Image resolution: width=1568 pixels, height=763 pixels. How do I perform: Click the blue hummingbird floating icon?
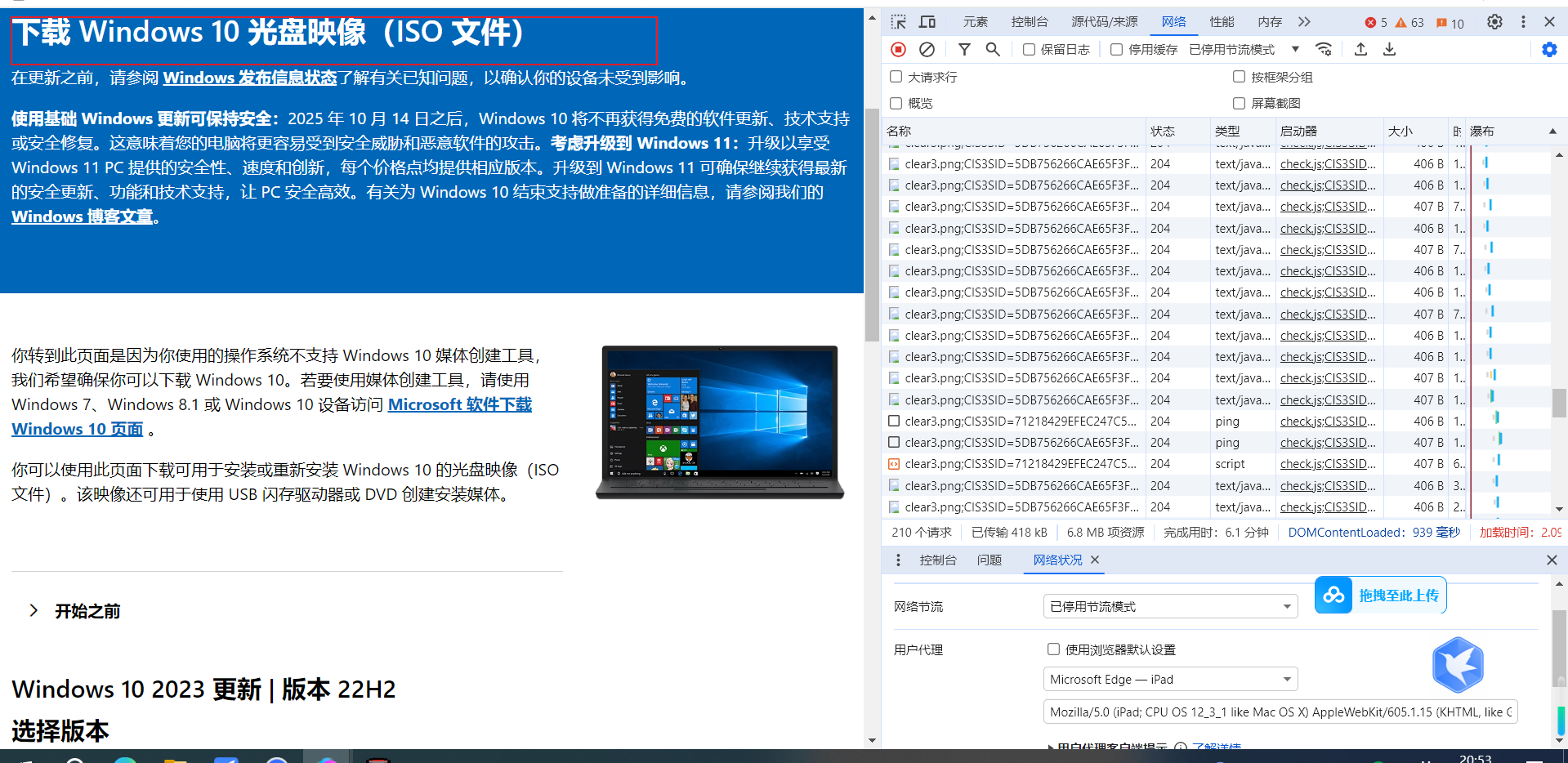tap(1458, 665)
